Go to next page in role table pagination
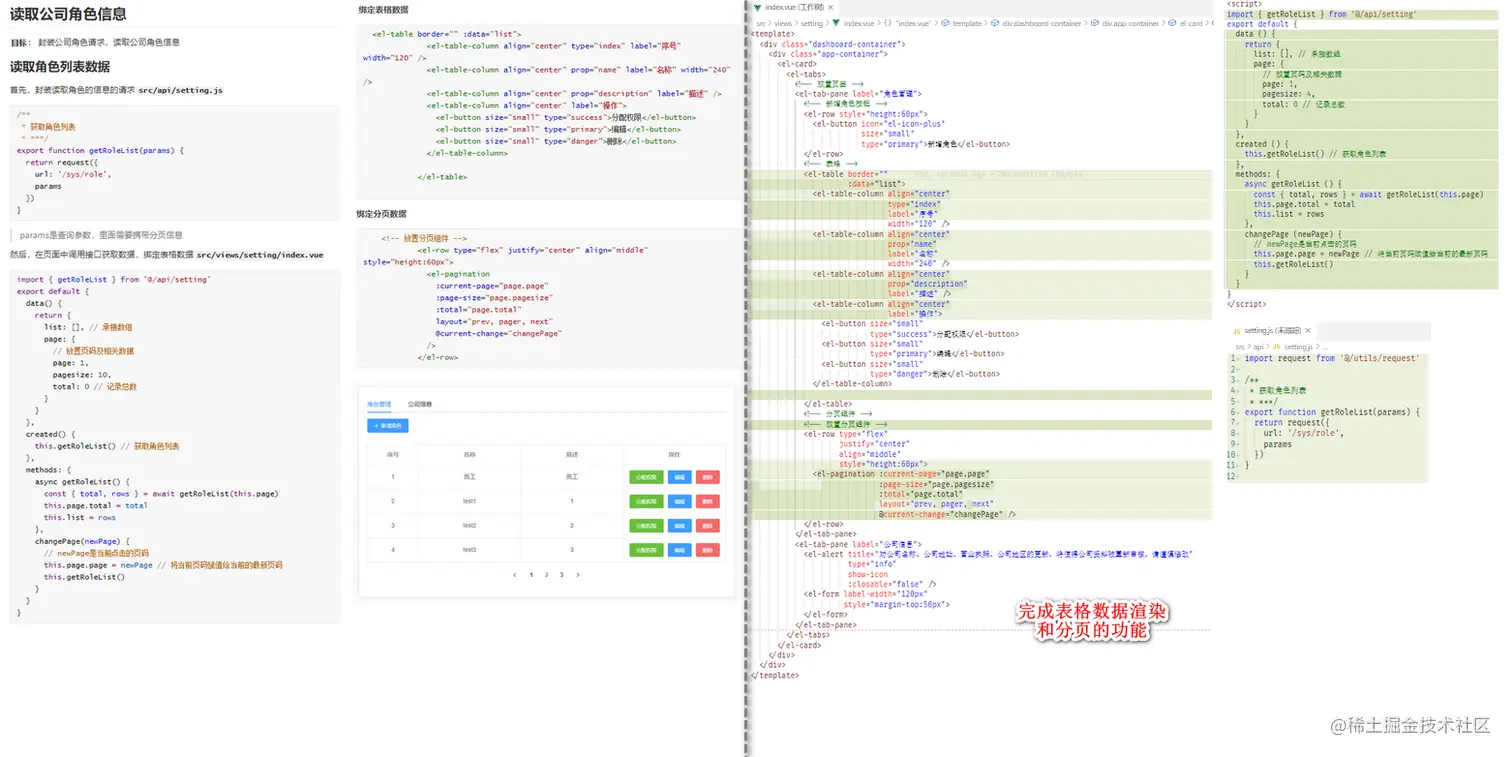1512x757 pixels. click(x=577, y=575)
